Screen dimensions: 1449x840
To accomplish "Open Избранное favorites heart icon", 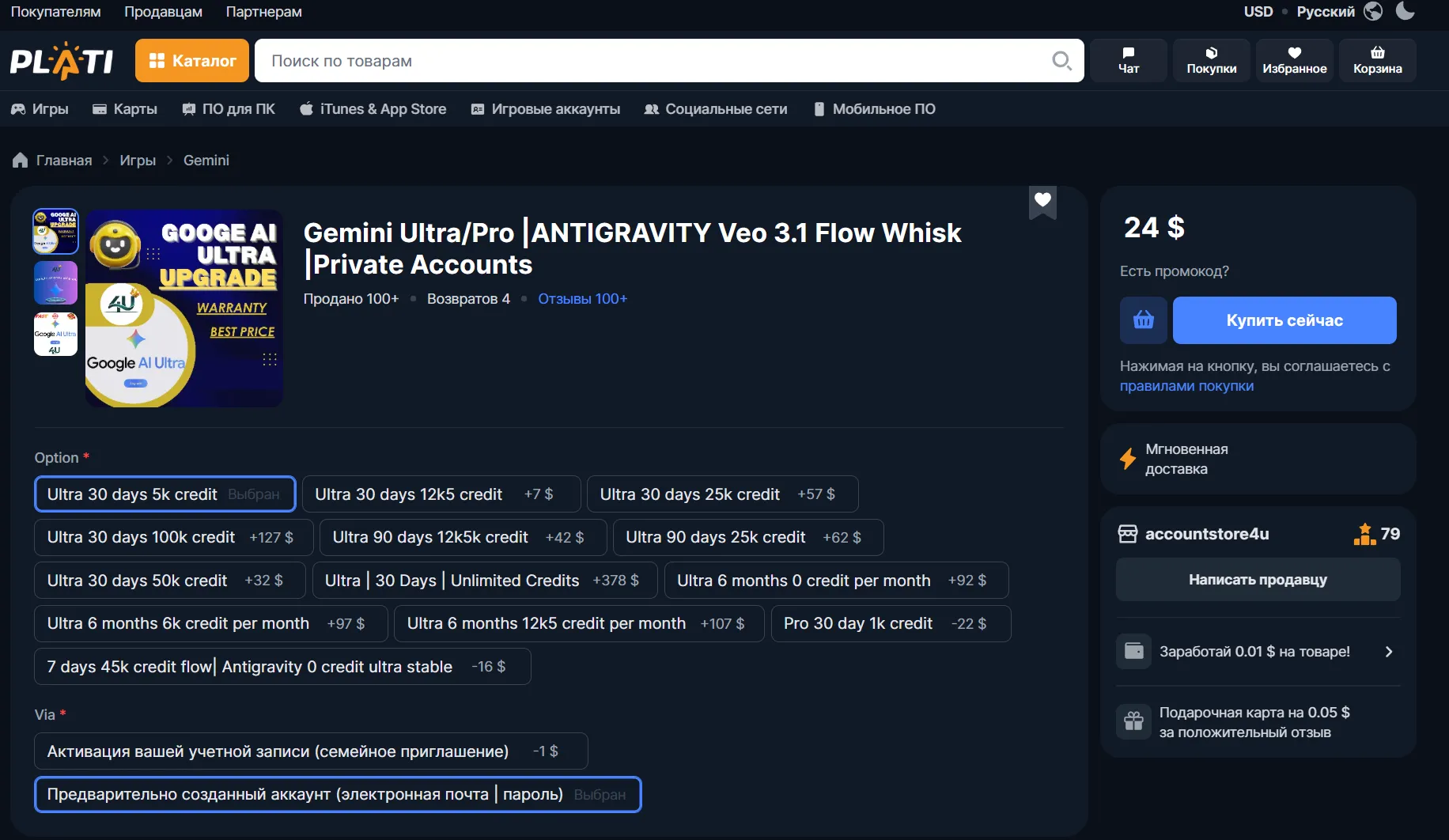I will pyautogui.click(x=1294, y=61).
